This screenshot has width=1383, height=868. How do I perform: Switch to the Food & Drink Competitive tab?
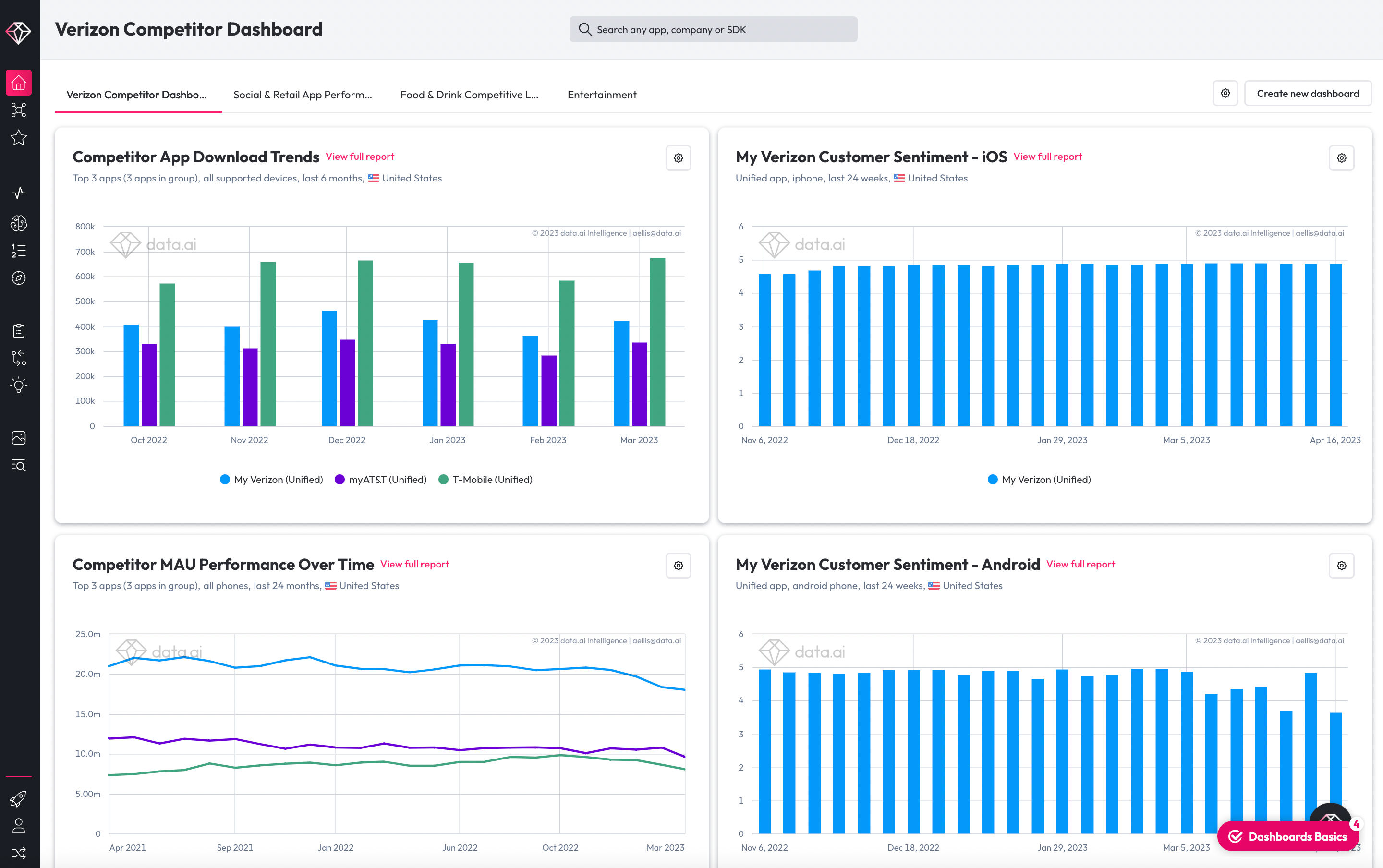coord(470,95)
